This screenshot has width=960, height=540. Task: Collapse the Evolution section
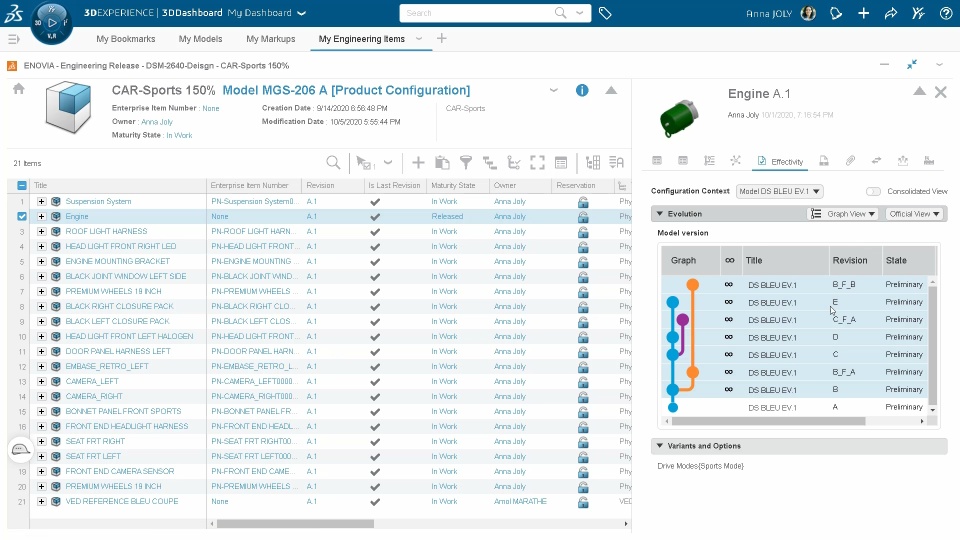pos(660,214)
